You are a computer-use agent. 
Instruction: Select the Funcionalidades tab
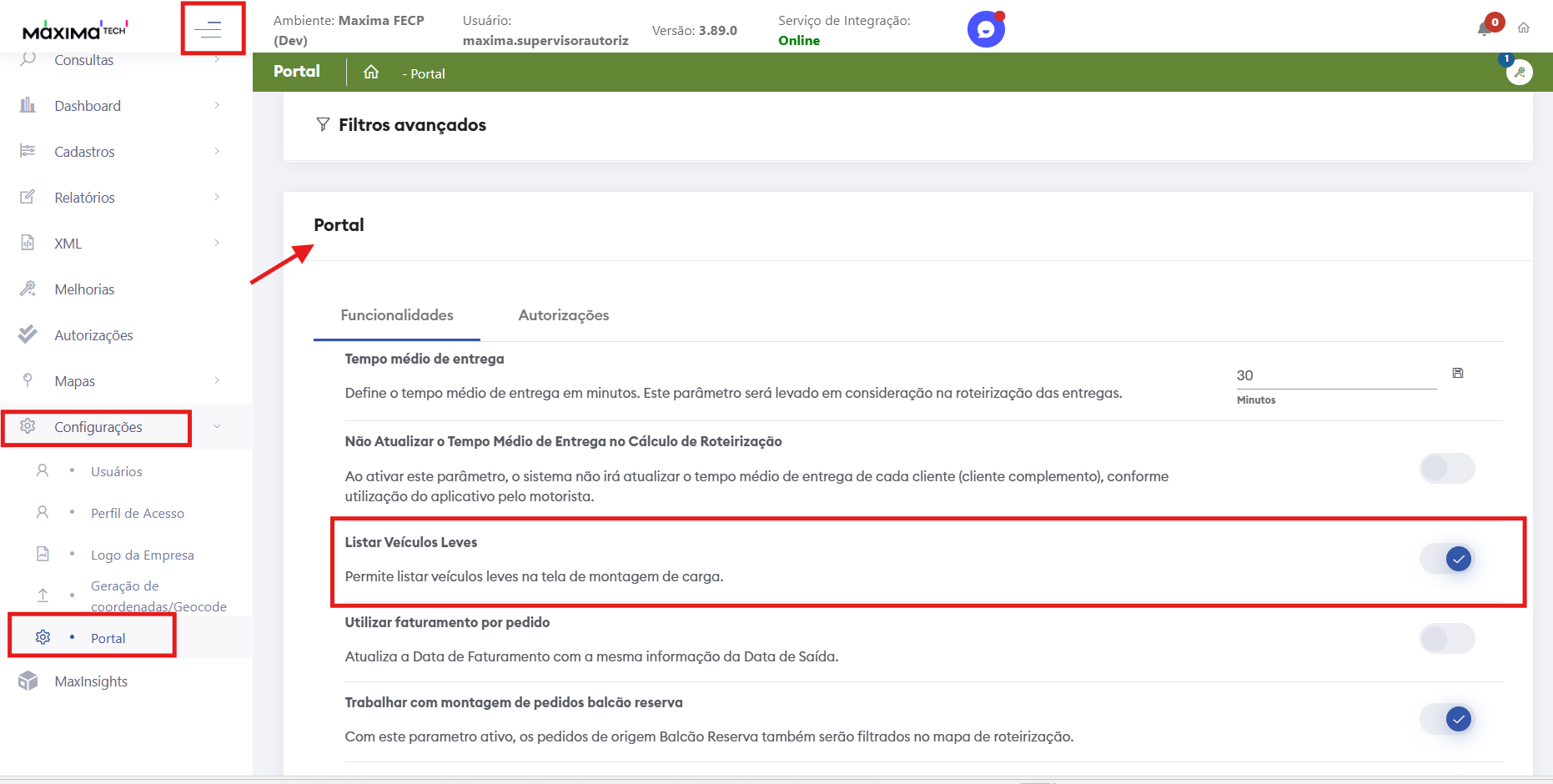397,315
